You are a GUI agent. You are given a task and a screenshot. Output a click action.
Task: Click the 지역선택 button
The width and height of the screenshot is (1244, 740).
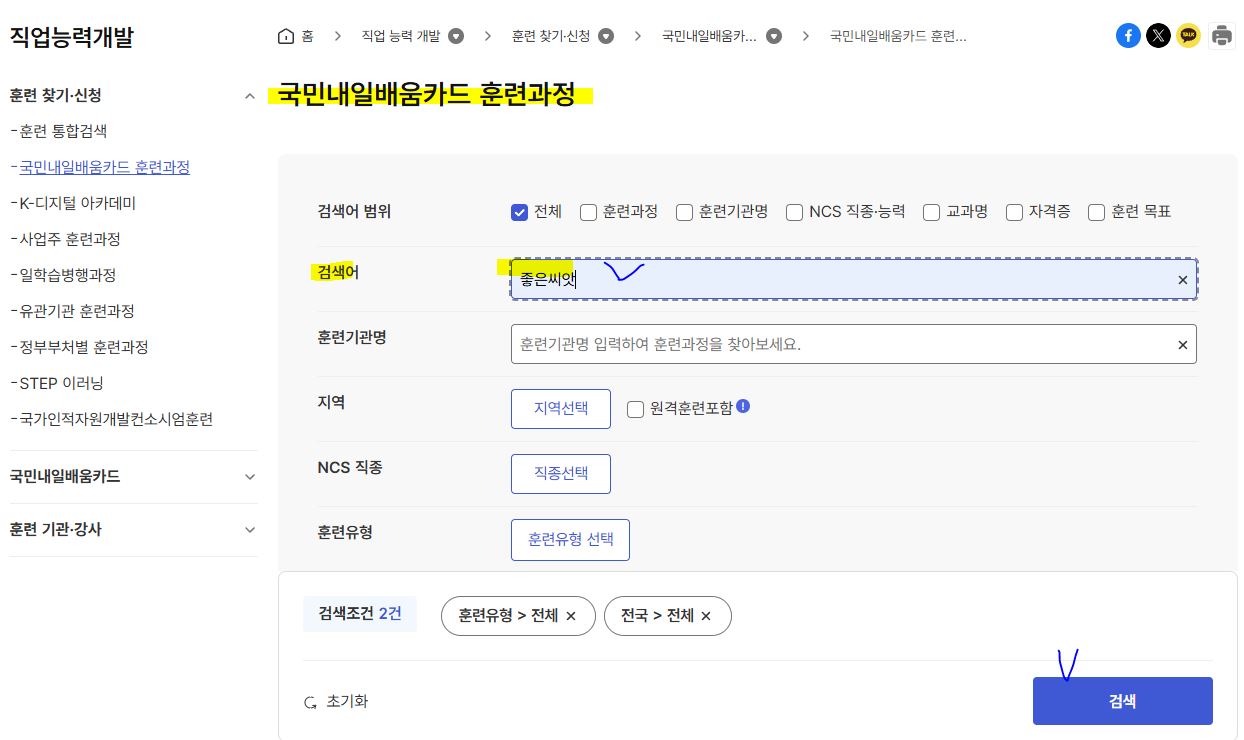[x=560, y=409]
